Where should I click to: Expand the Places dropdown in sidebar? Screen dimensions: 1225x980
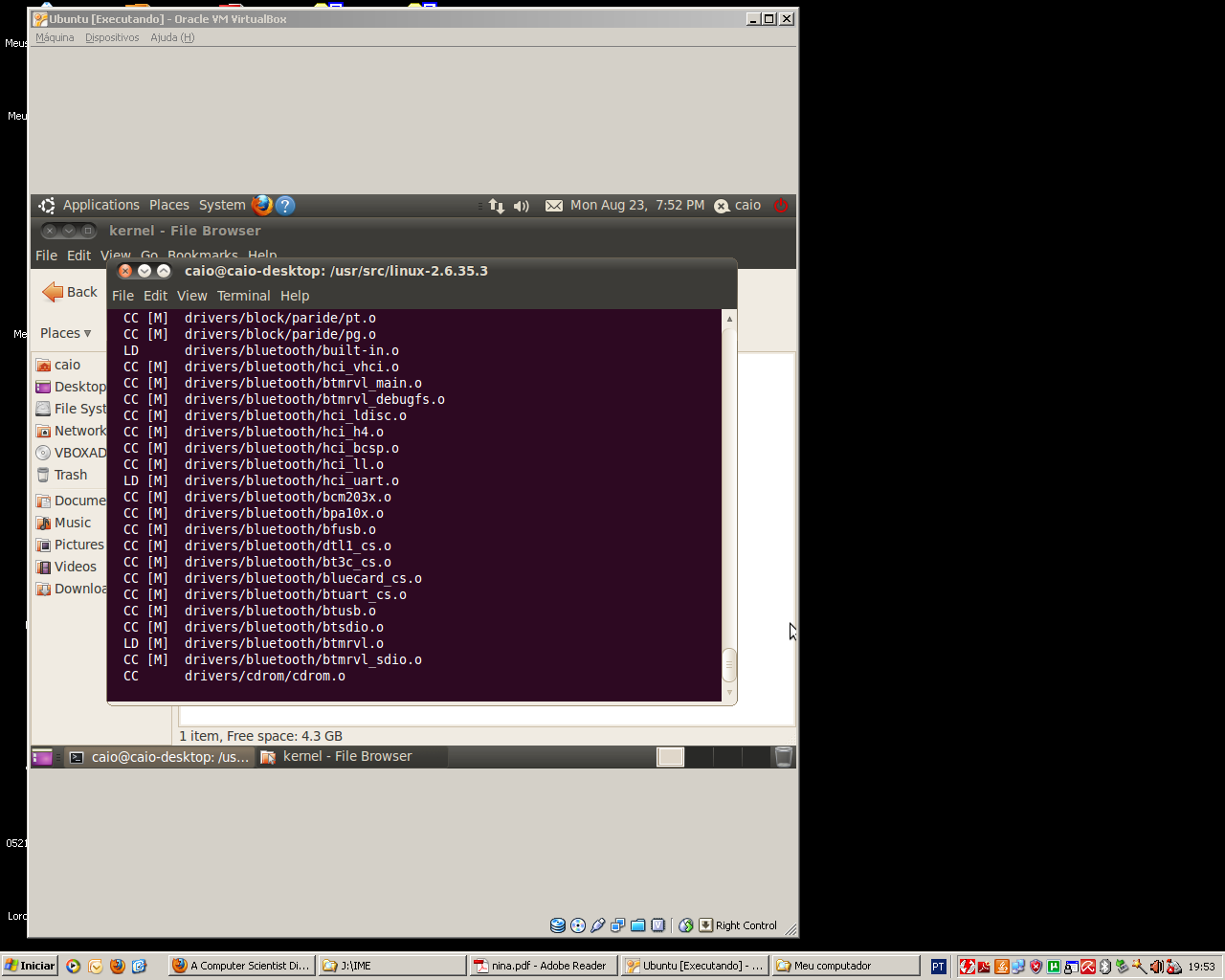(66, 333)
